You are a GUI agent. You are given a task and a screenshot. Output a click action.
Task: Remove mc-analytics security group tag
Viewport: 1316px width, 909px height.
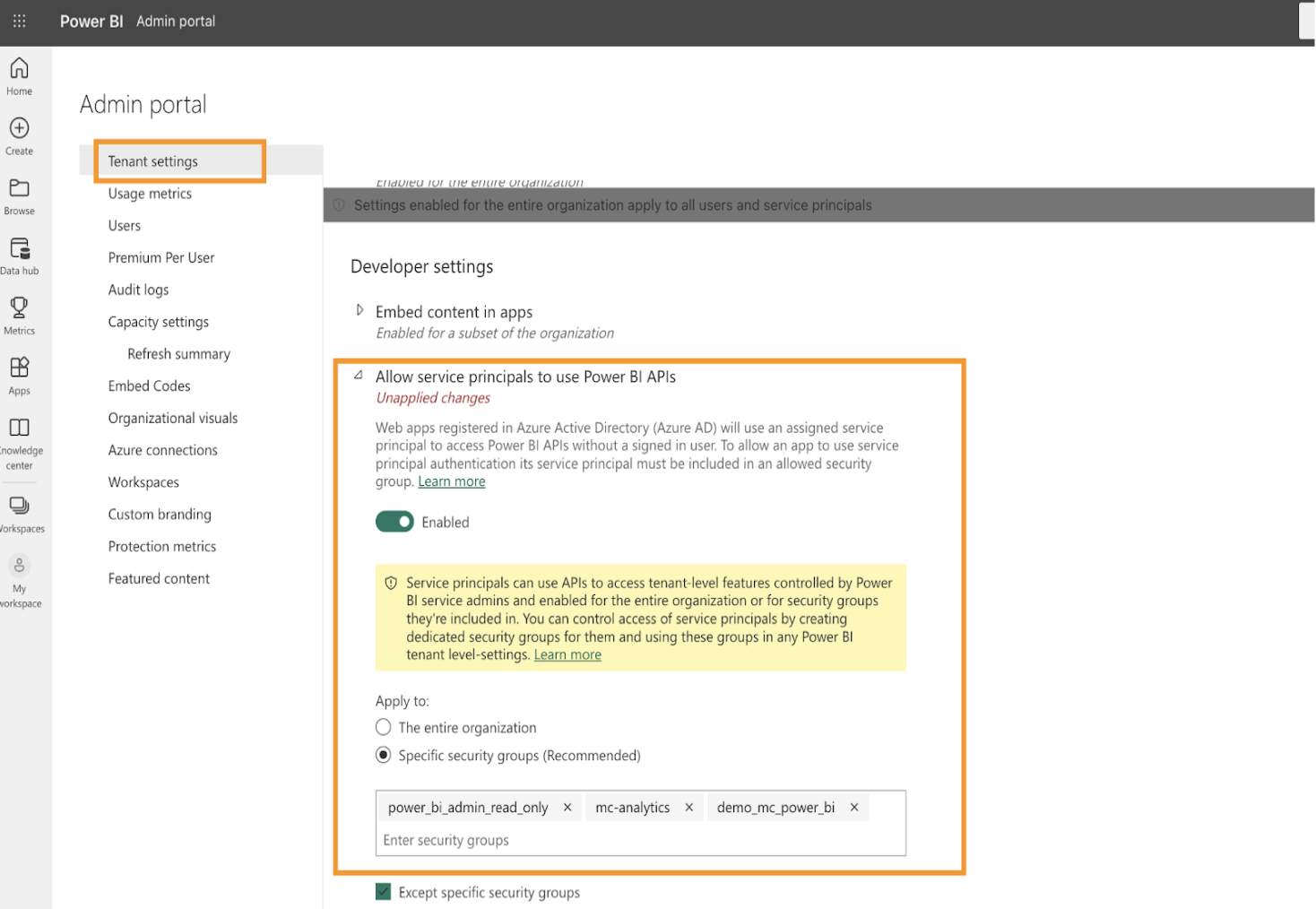tap(689, 808)
